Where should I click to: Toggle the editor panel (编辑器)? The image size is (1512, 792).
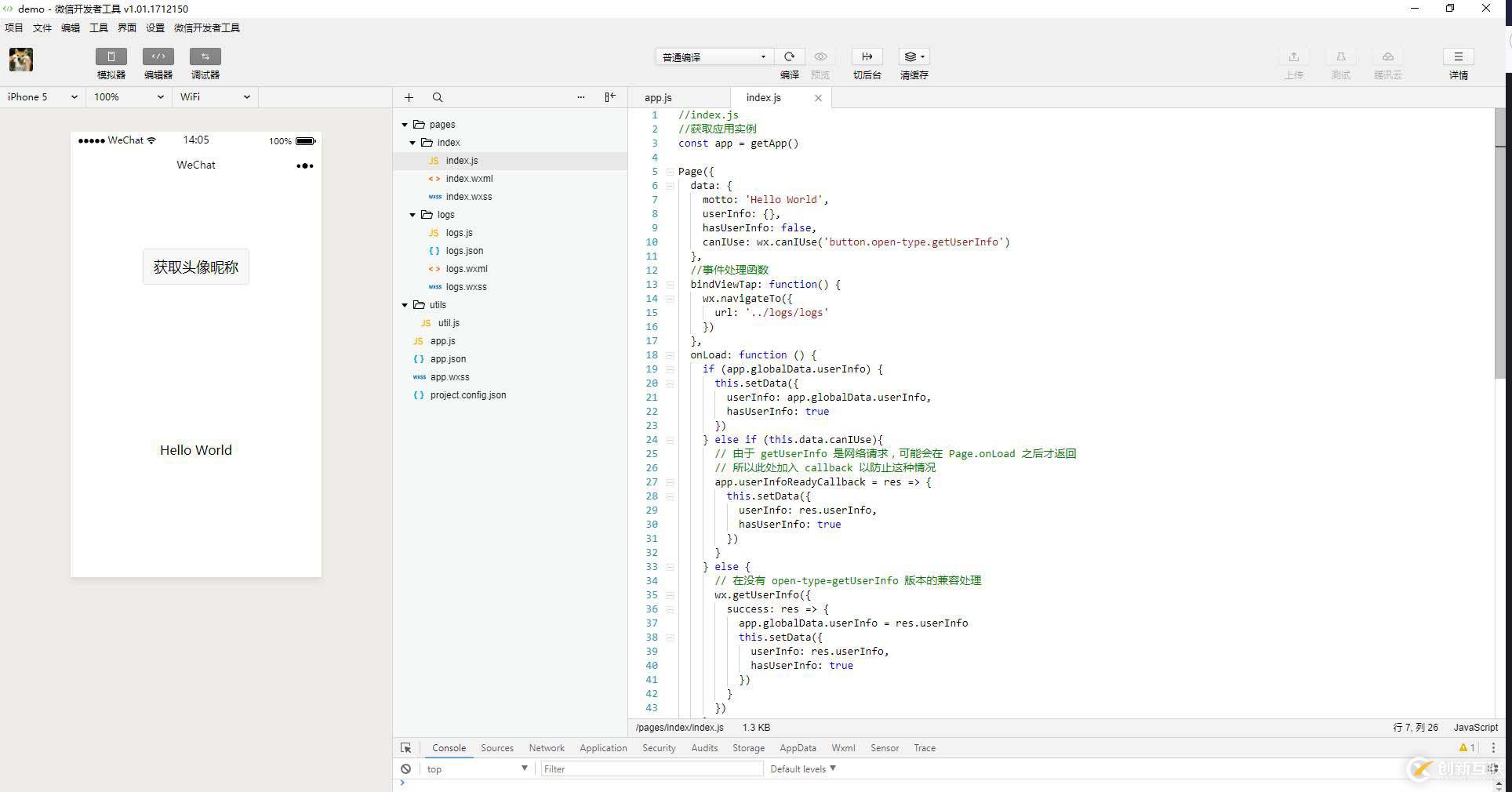(158, 56)
